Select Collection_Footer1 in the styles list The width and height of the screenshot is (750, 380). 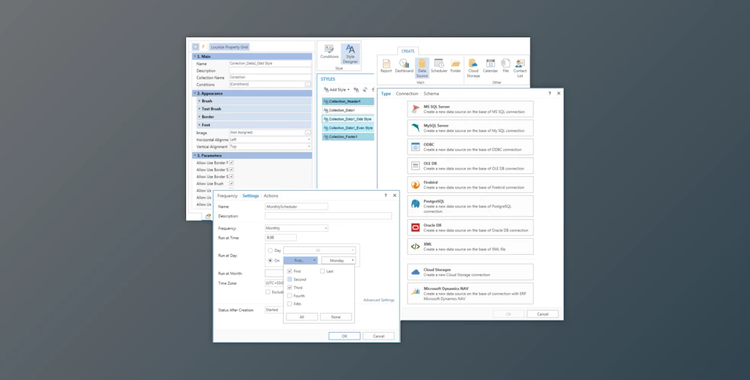348,137
